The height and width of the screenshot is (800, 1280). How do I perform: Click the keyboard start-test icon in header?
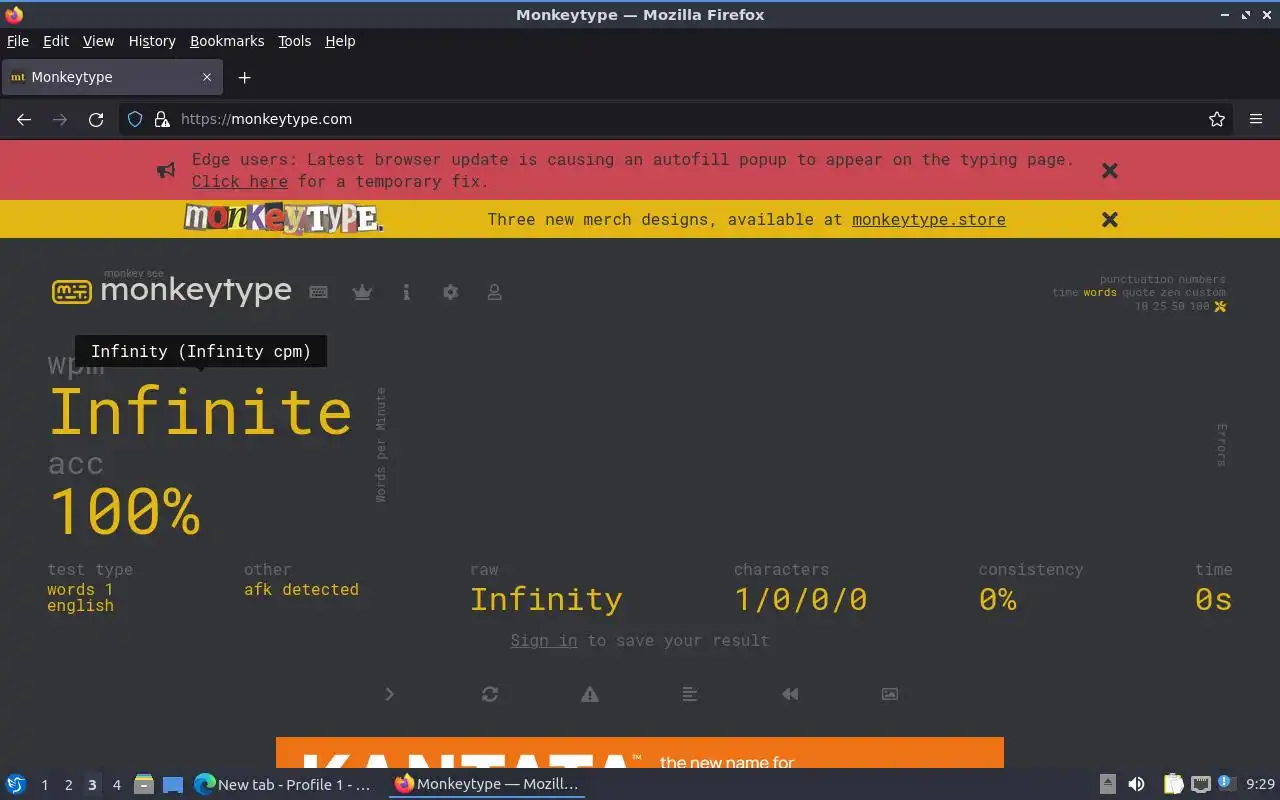(x=318, y=292)
